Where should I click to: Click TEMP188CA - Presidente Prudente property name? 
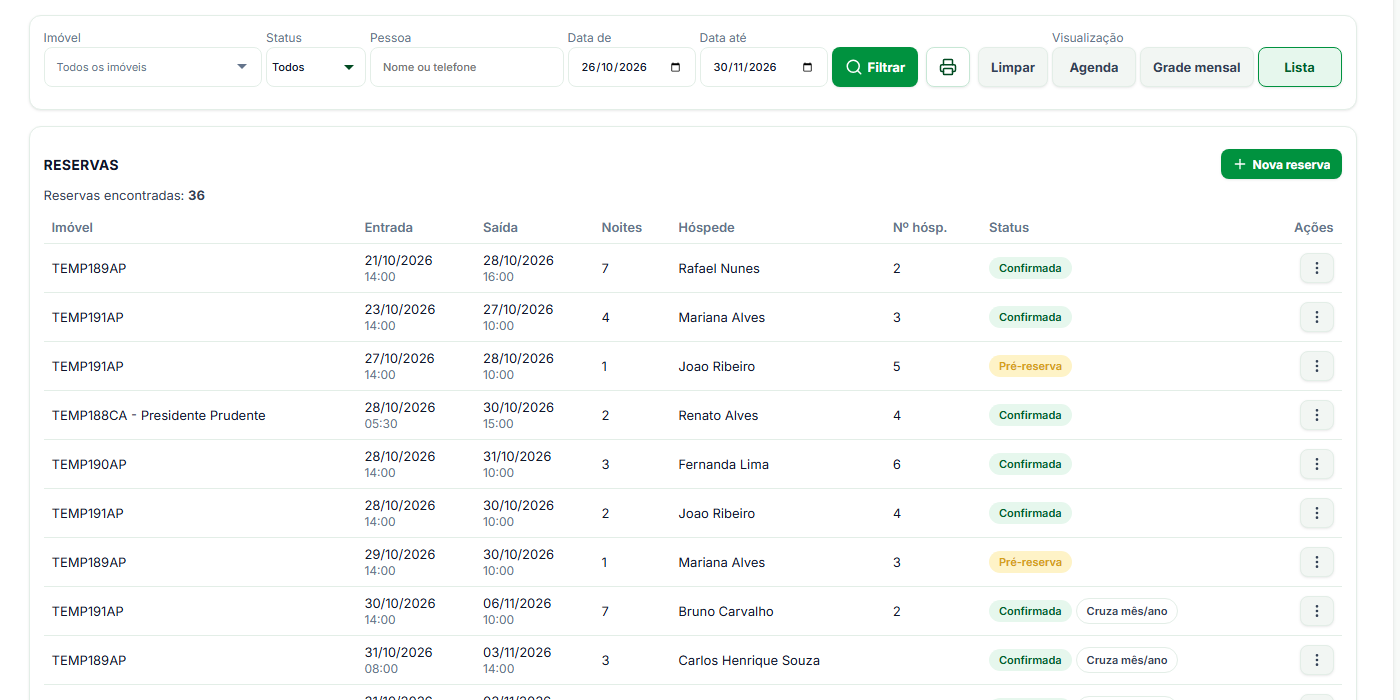coord(159,415)
